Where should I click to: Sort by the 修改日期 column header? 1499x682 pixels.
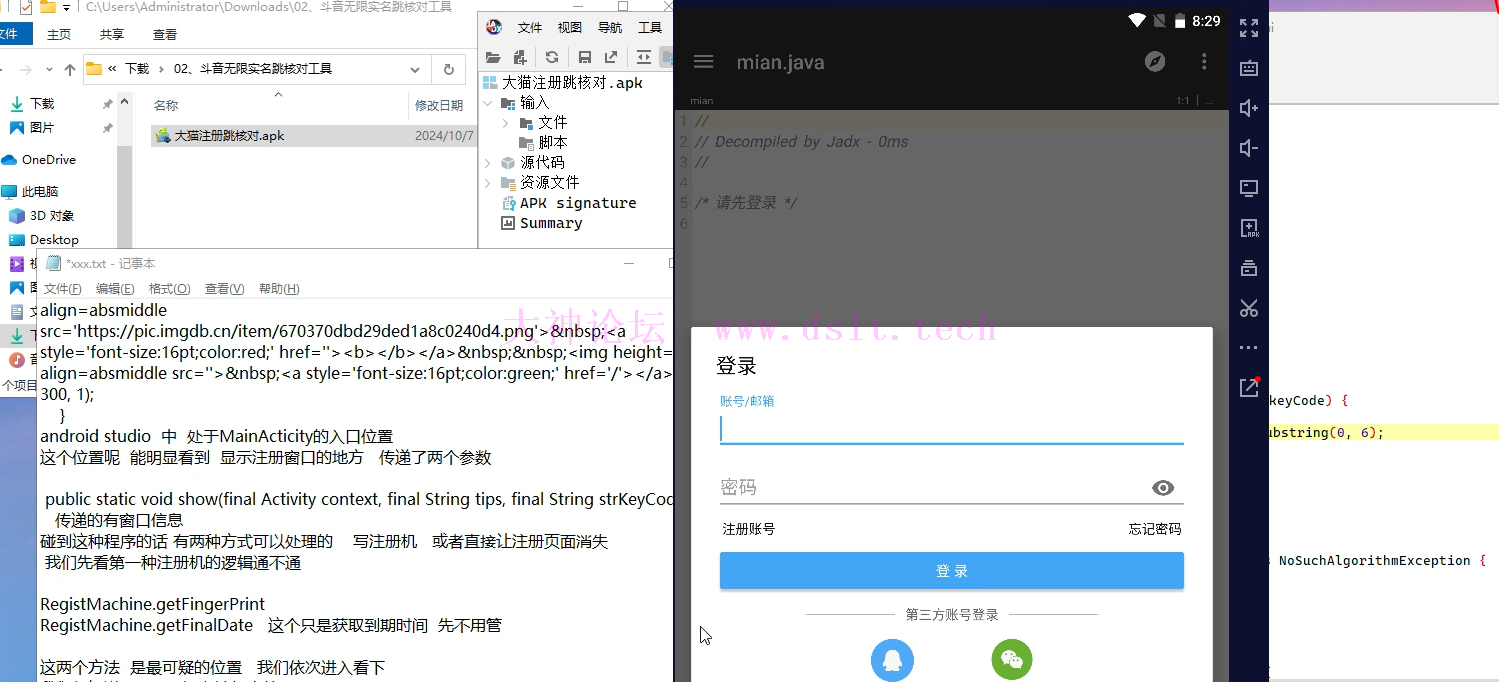click(x=439, y=105)
